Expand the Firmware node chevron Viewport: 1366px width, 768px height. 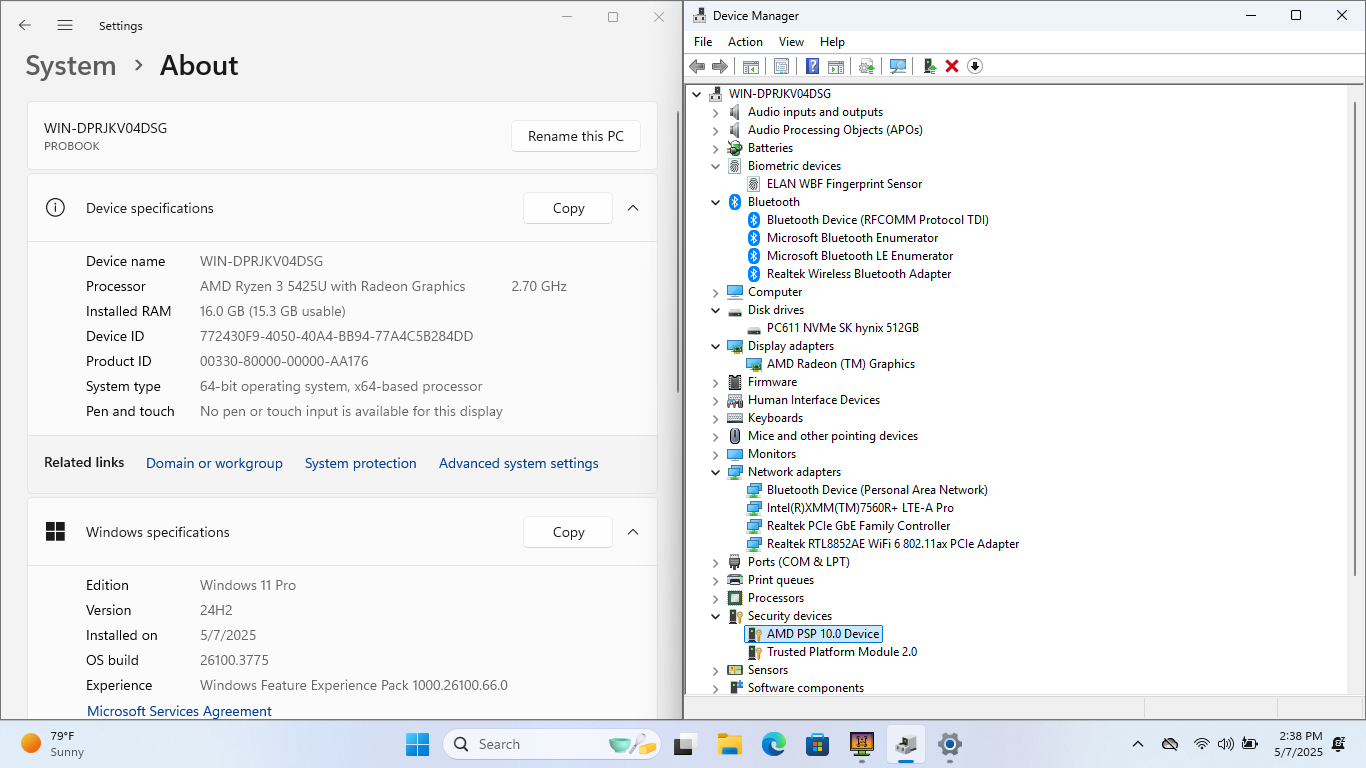[715, 382]
